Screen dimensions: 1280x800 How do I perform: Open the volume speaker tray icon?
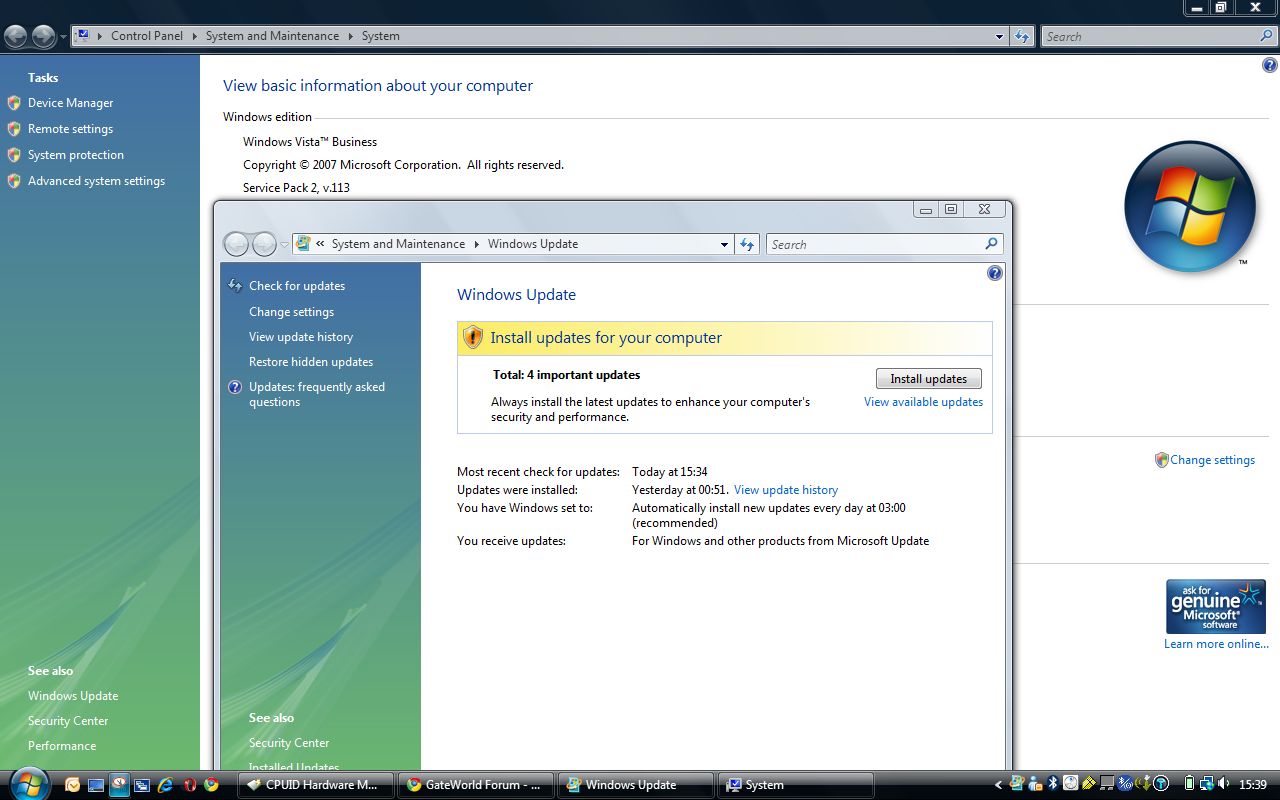[x=1225, y=784]
